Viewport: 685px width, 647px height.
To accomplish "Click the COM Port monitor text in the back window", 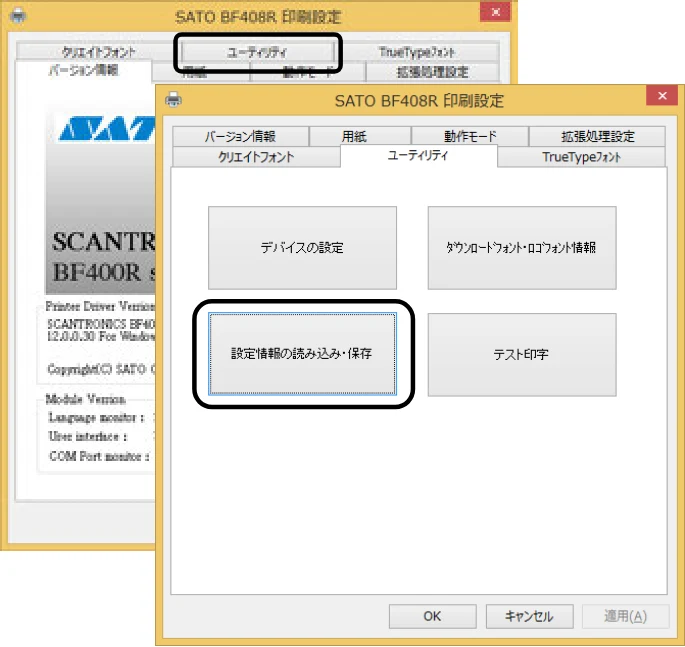I will (99, 456).
